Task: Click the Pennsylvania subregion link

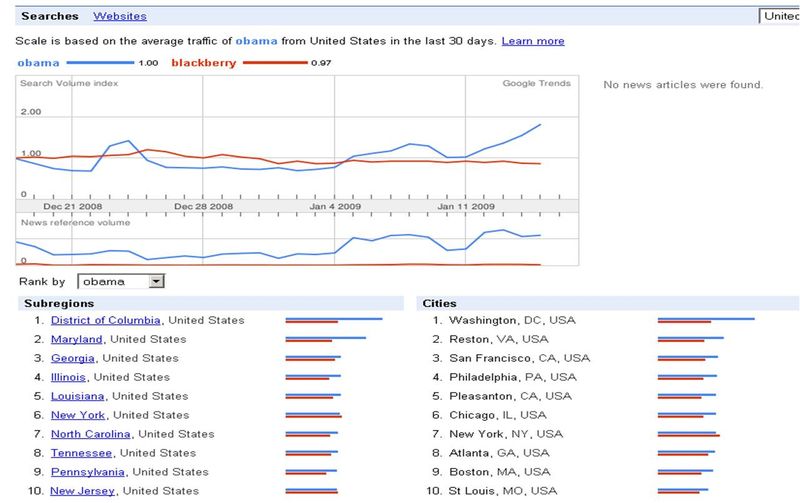Action: 88,472
